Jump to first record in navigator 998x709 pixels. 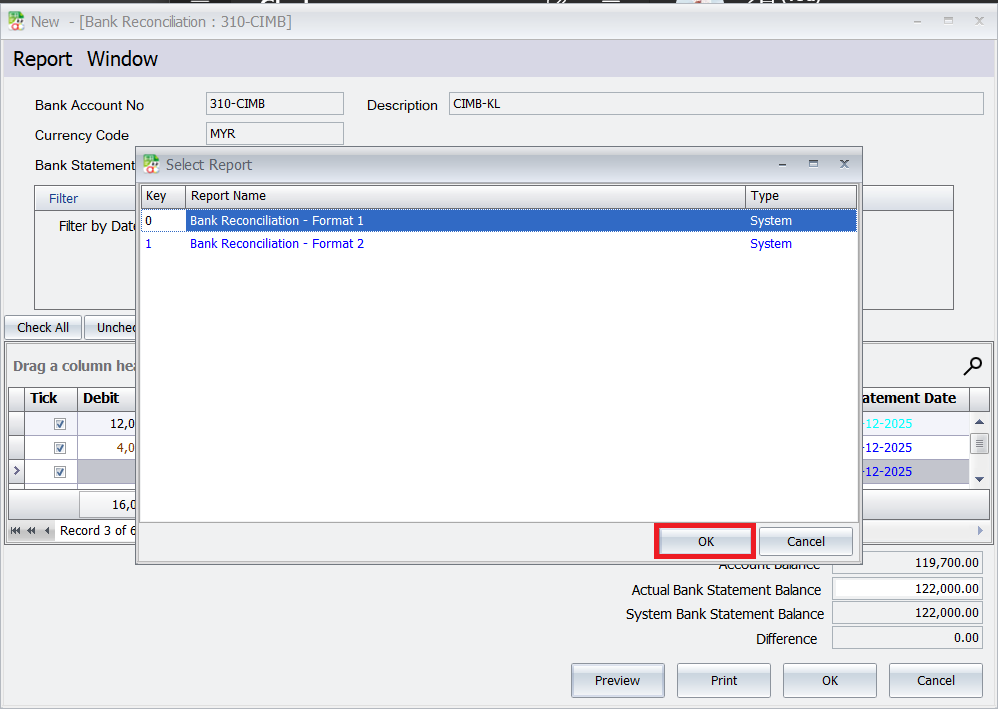click(15, 531)
